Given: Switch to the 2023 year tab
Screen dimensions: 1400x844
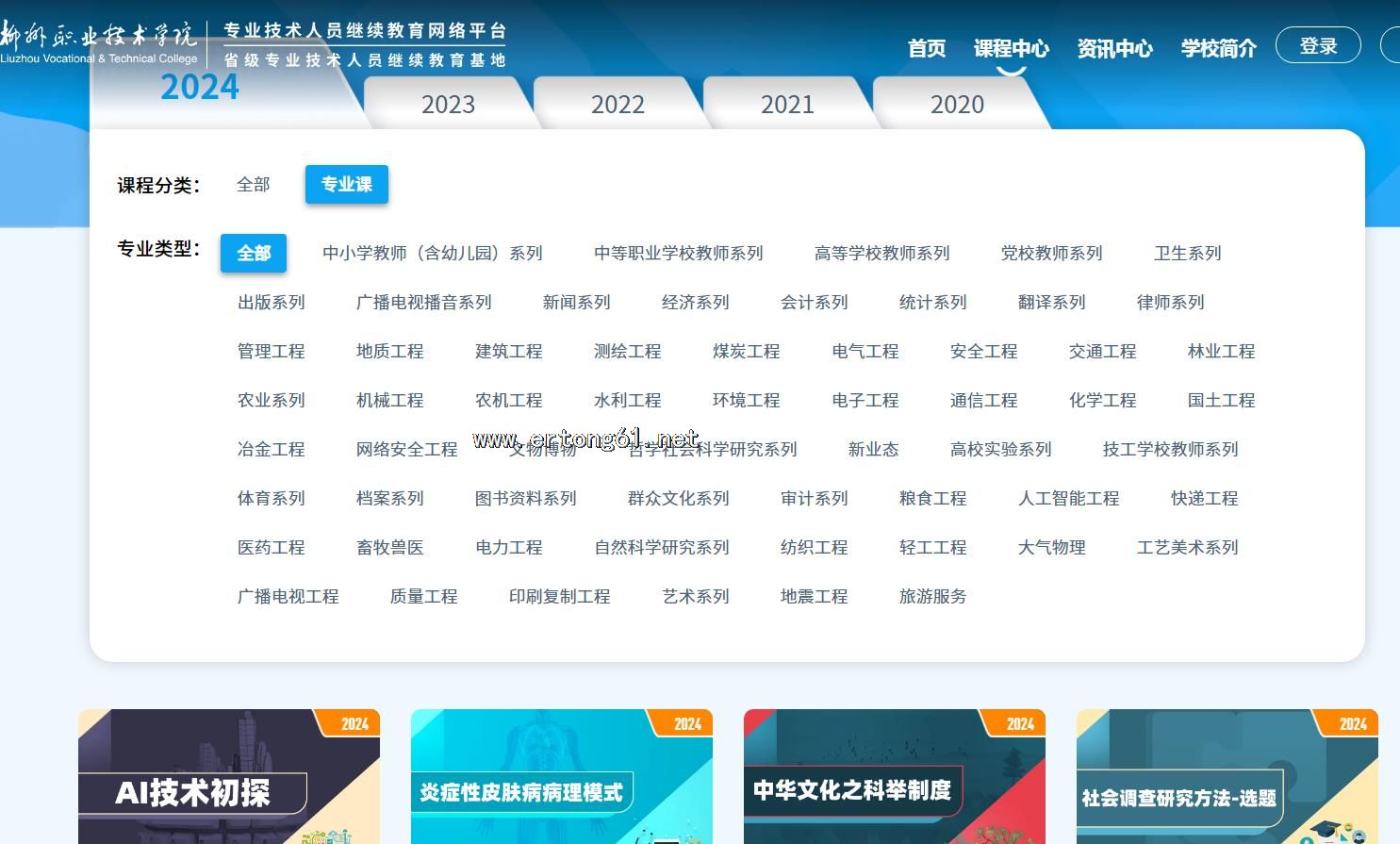Looking at the screenshot, I should click(448, 104).
